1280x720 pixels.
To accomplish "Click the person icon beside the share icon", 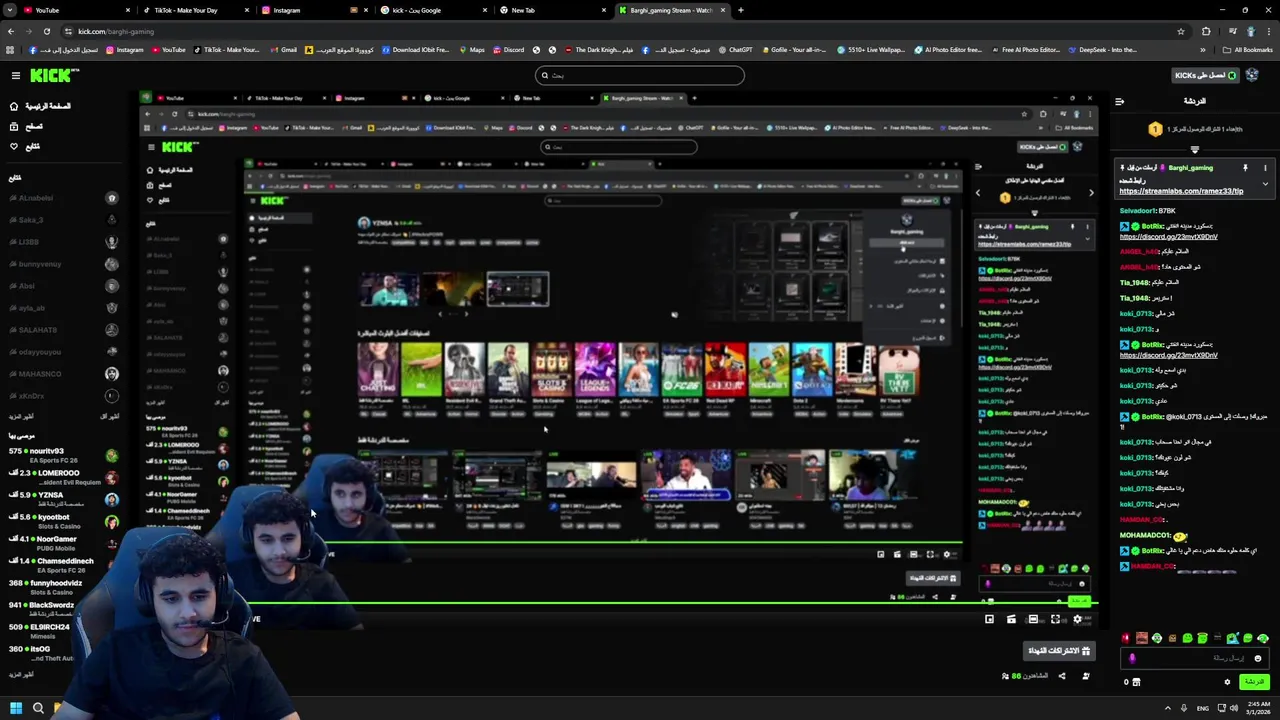I will tap(1086, 676).
